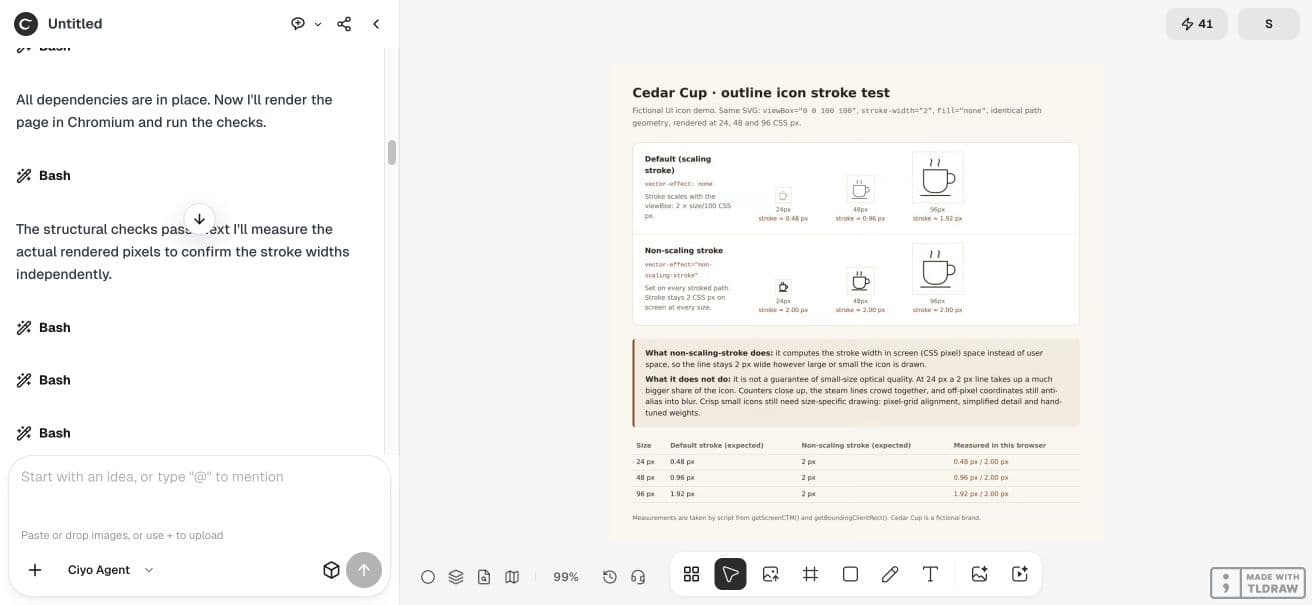Select the pointer select tool
The width and height of the screenshot is (1312, 605).
coord(730,574)
